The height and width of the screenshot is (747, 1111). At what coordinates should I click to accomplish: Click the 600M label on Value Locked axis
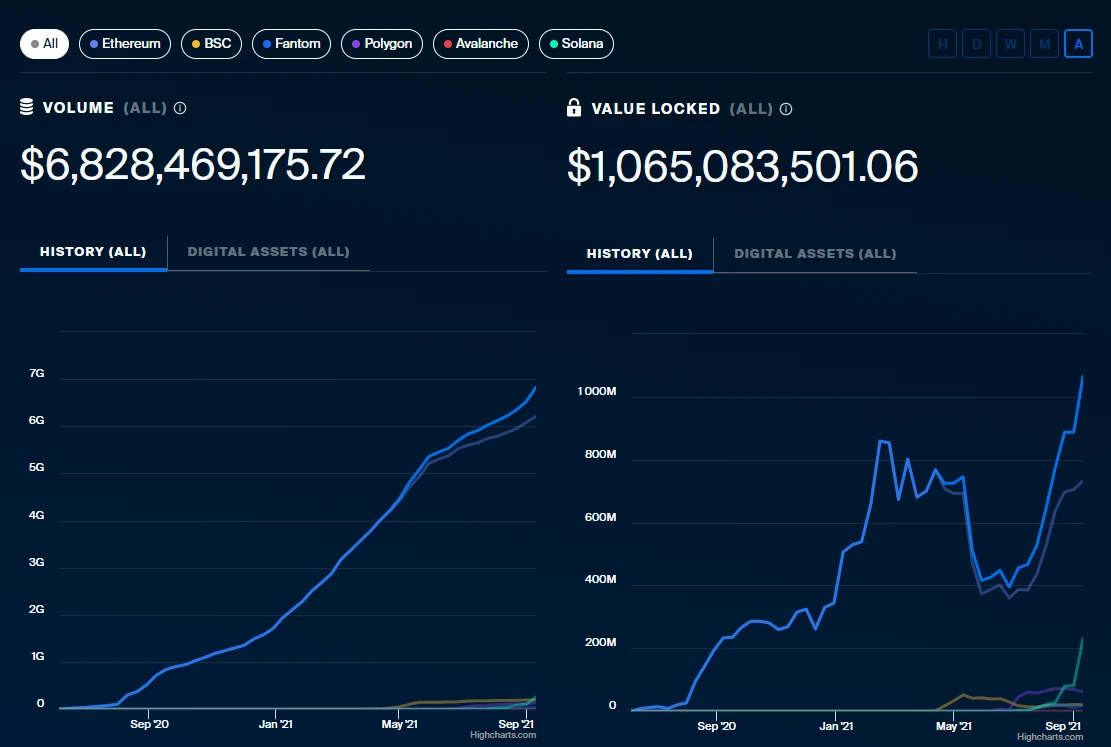coord(600,517)
